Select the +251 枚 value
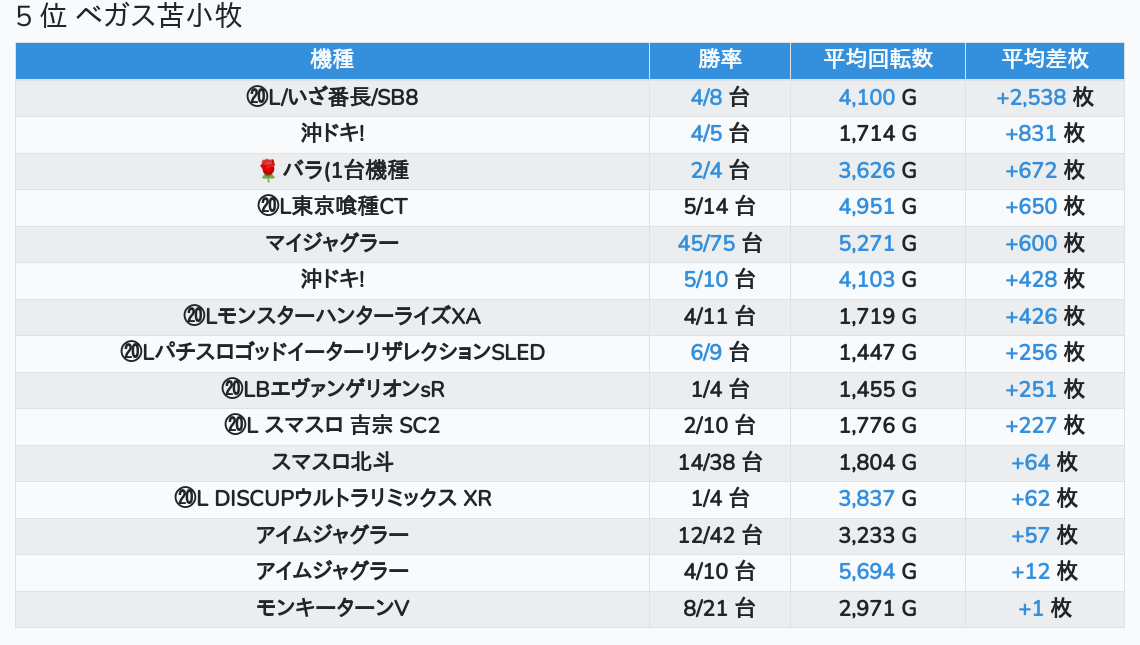 click(1045, 389)
